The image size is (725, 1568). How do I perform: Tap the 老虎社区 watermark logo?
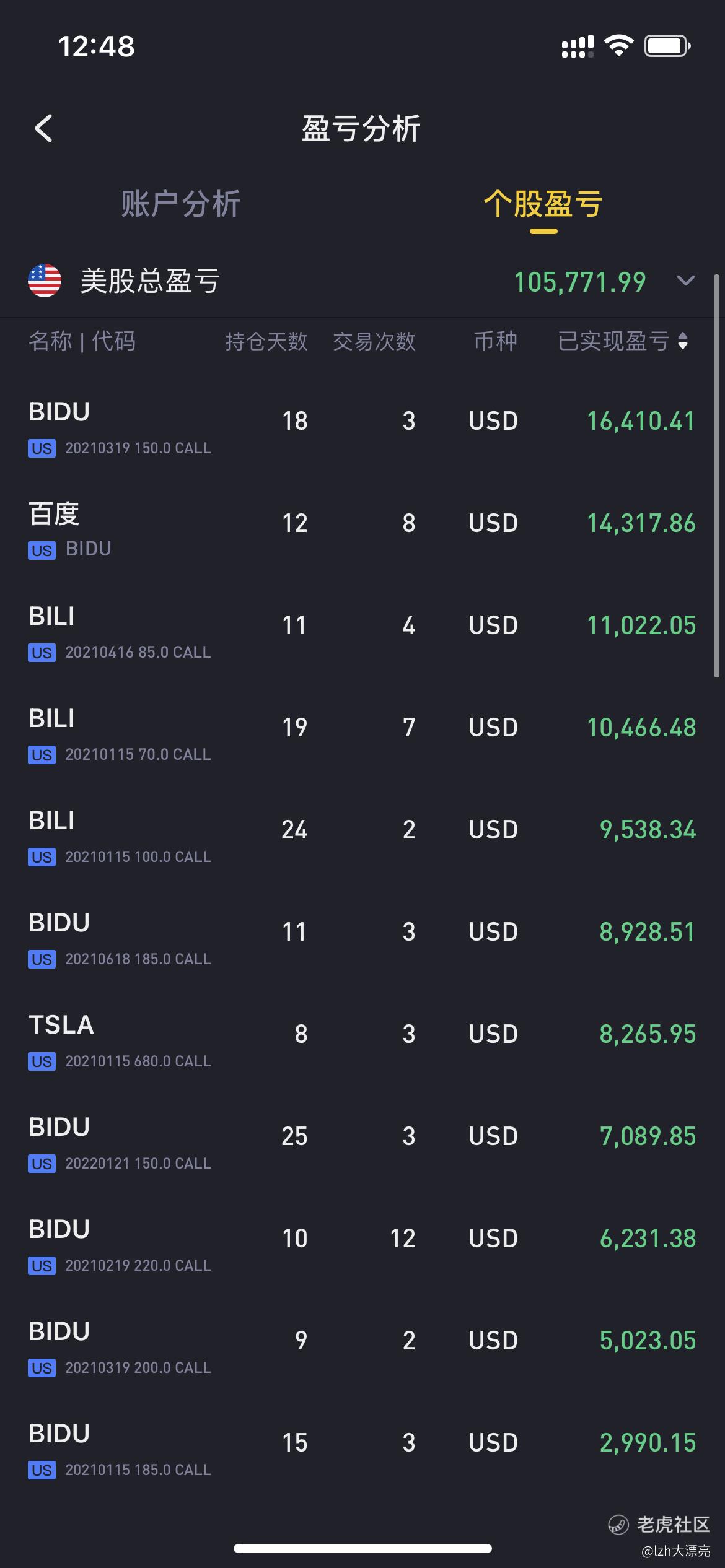[x=618, y=1525]
